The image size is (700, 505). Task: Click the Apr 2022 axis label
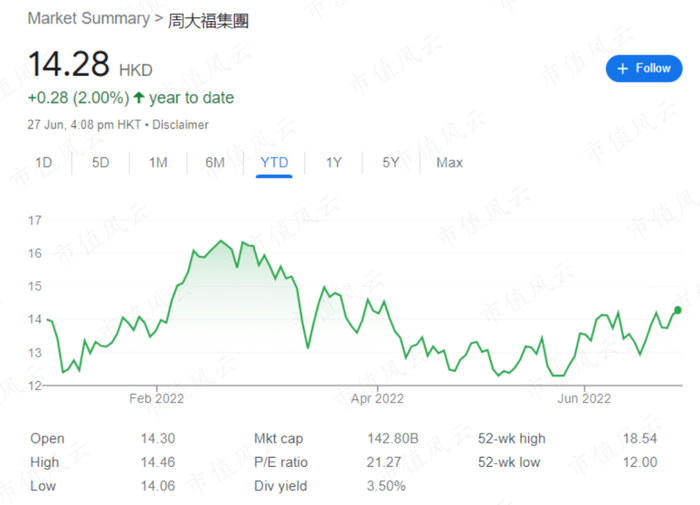click(377, 398)
